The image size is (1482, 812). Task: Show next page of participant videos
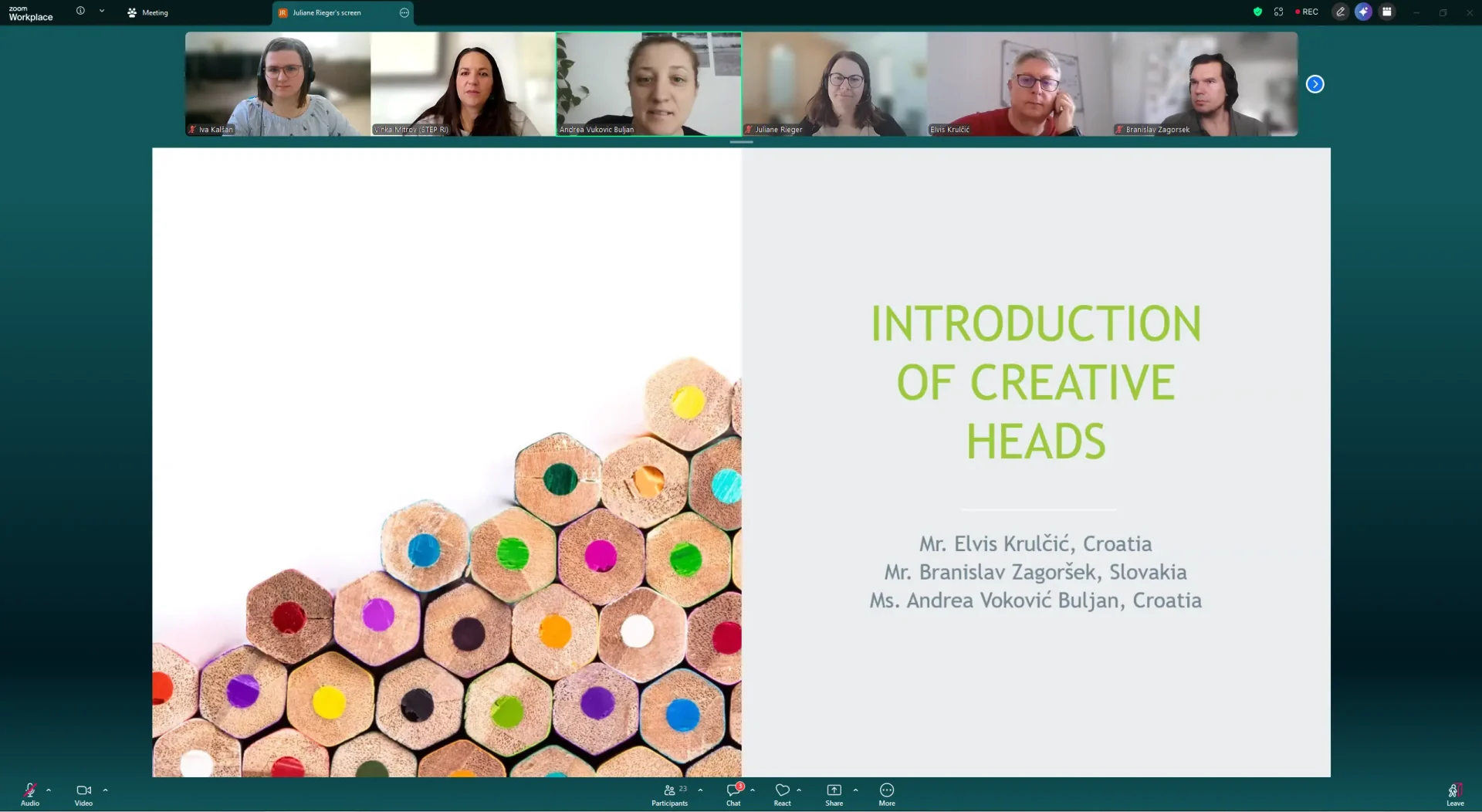1315,84
